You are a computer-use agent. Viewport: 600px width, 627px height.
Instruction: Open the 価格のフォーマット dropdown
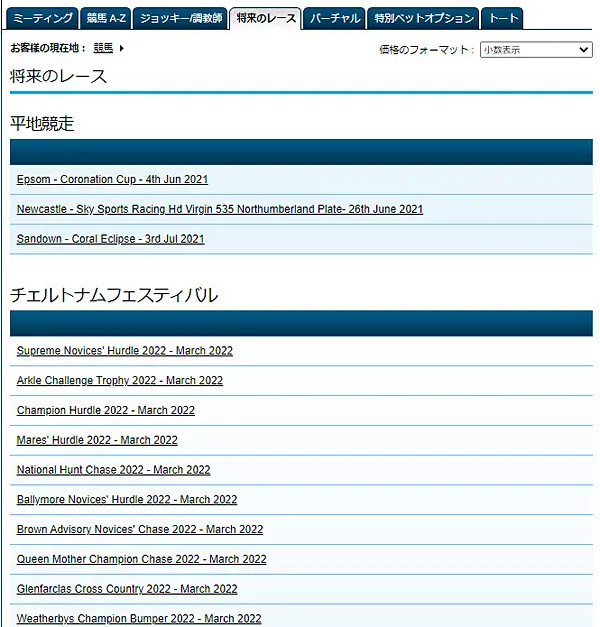[x=535, y=49]
